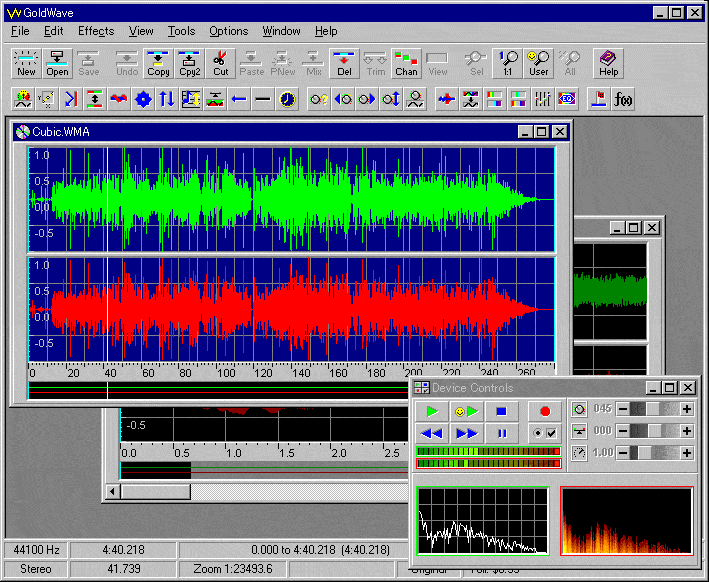
Task: Open the Help menu
Action: tap(326, 31)
